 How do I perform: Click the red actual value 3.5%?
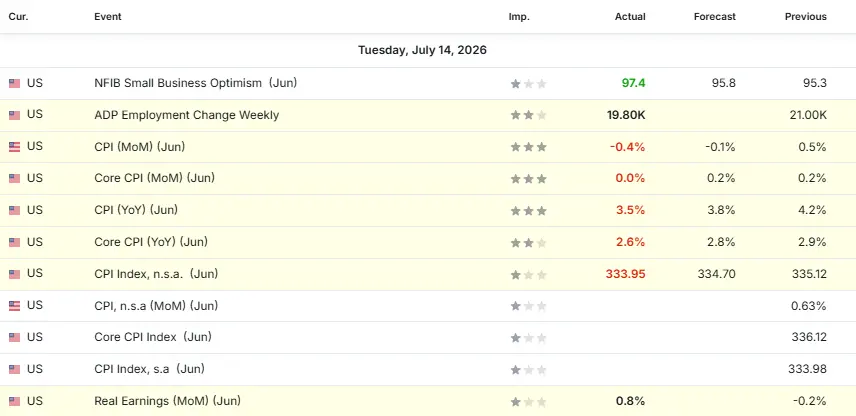click(631, 210)
